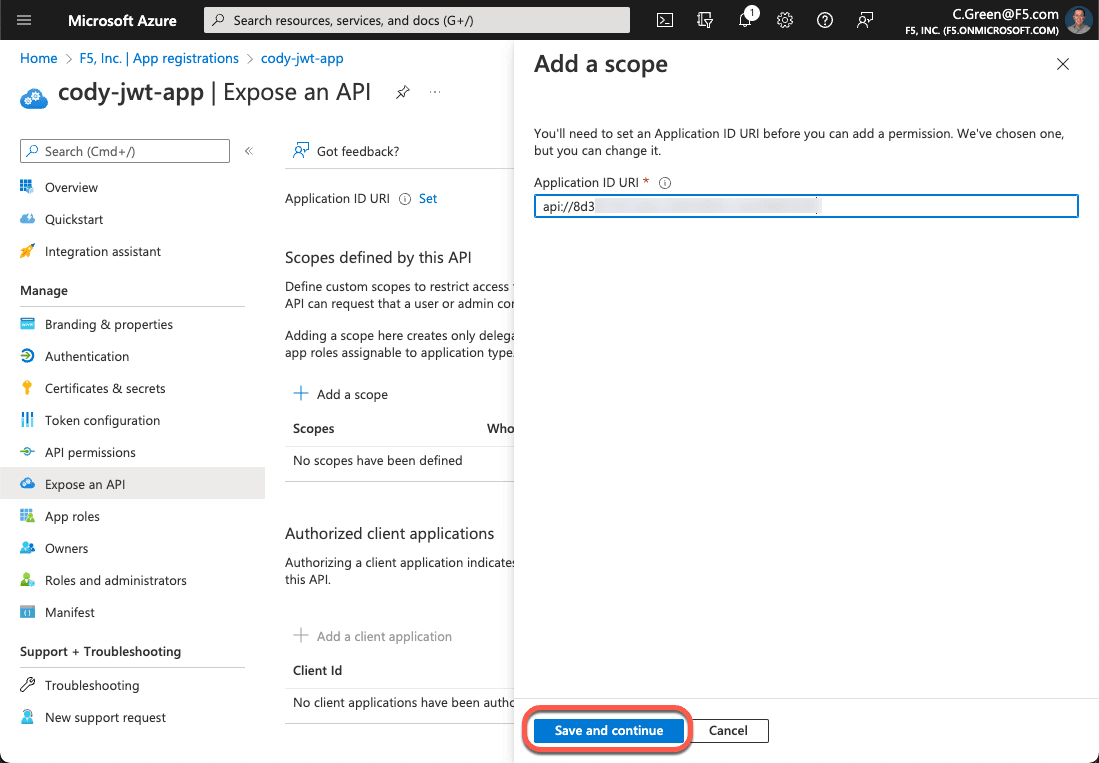Open the Manifest menu item
The width and height of the screenshot is (1099, 763).
click(x=70, y=612)
